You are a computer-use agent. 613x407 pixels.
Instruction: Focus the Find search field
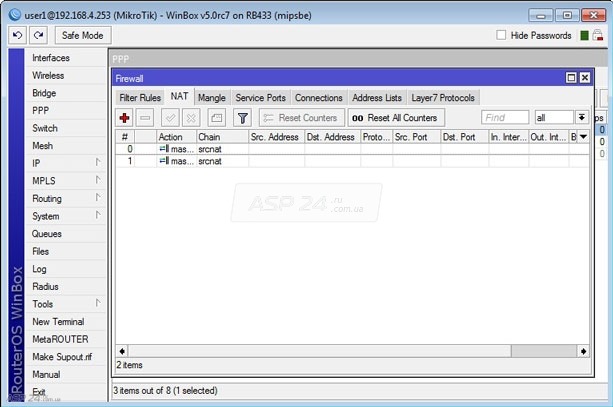coord(505,118)
